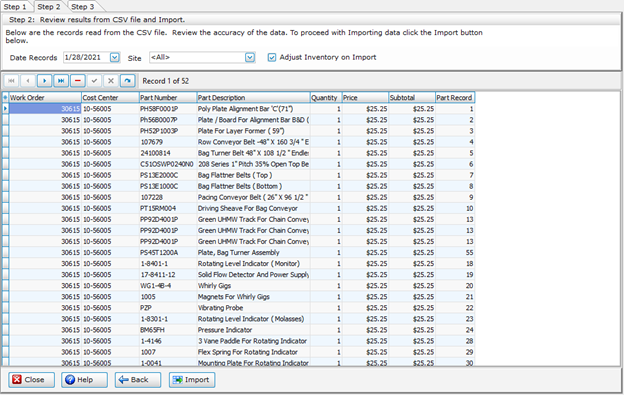This screenshot has height=395, width=624.
Task: Go Back to previous step
Action: pyautogui.click(x=138, y=380)
